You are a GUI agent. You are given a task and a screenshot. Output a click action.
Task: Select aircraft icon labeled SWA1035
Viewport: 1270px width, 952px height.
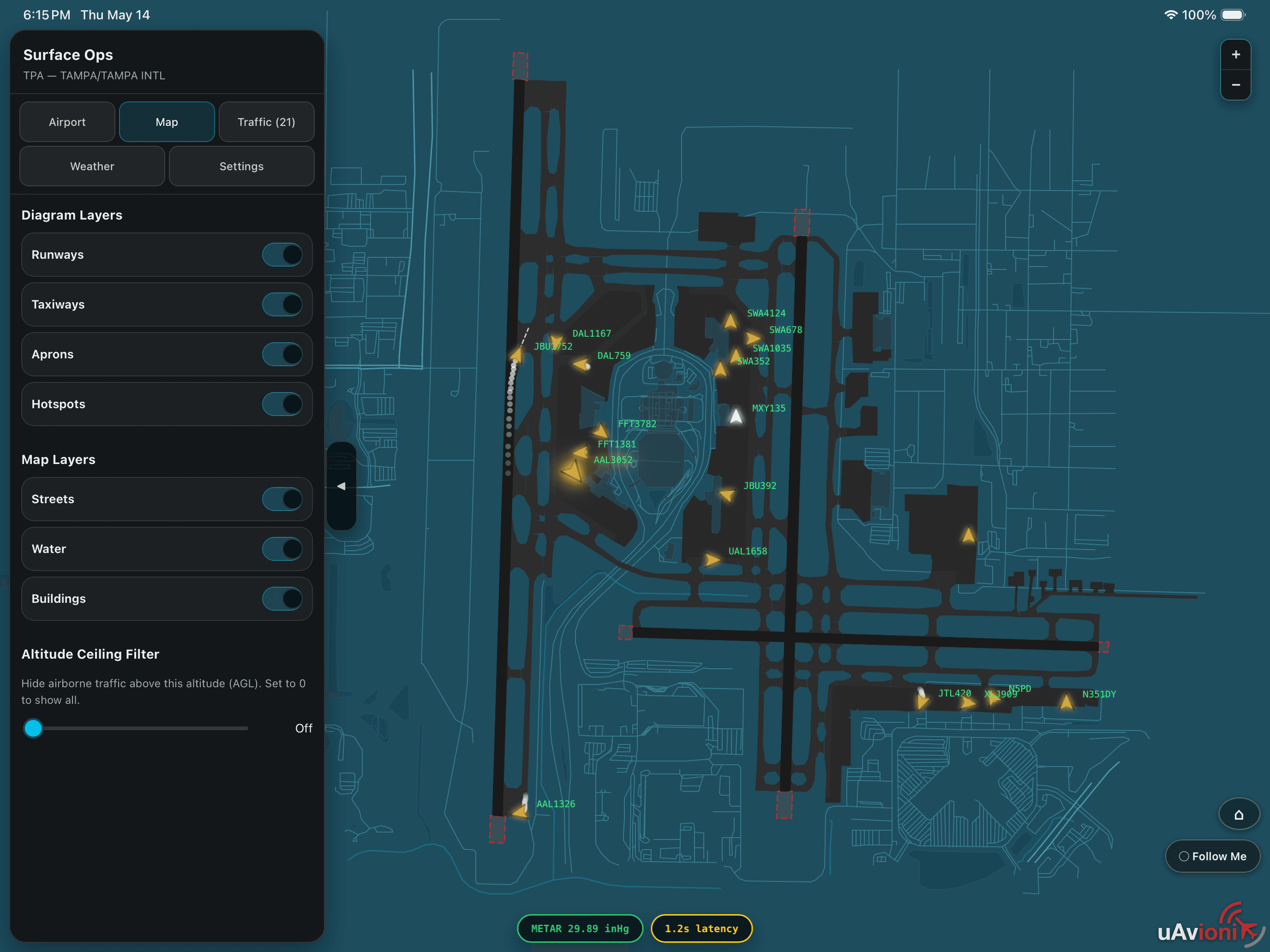click(736, 356)
